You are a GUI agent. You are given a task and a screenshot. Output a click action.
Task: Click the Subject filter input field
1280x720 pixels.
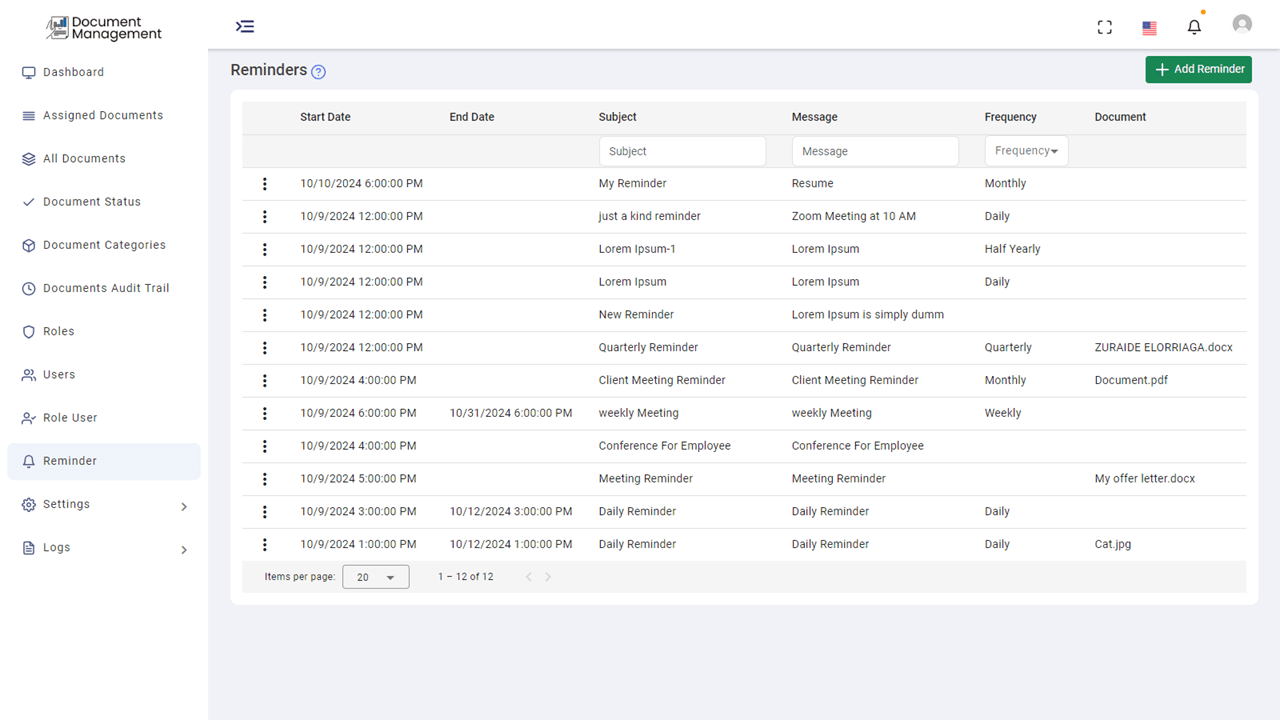(x=682, y=150)
